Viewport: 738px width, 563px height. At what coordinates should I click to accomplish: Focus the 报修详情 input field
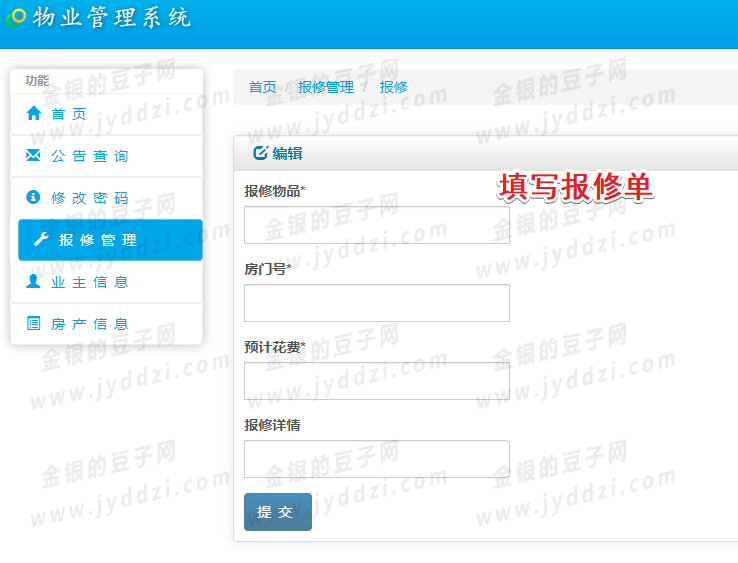[377, 459]
